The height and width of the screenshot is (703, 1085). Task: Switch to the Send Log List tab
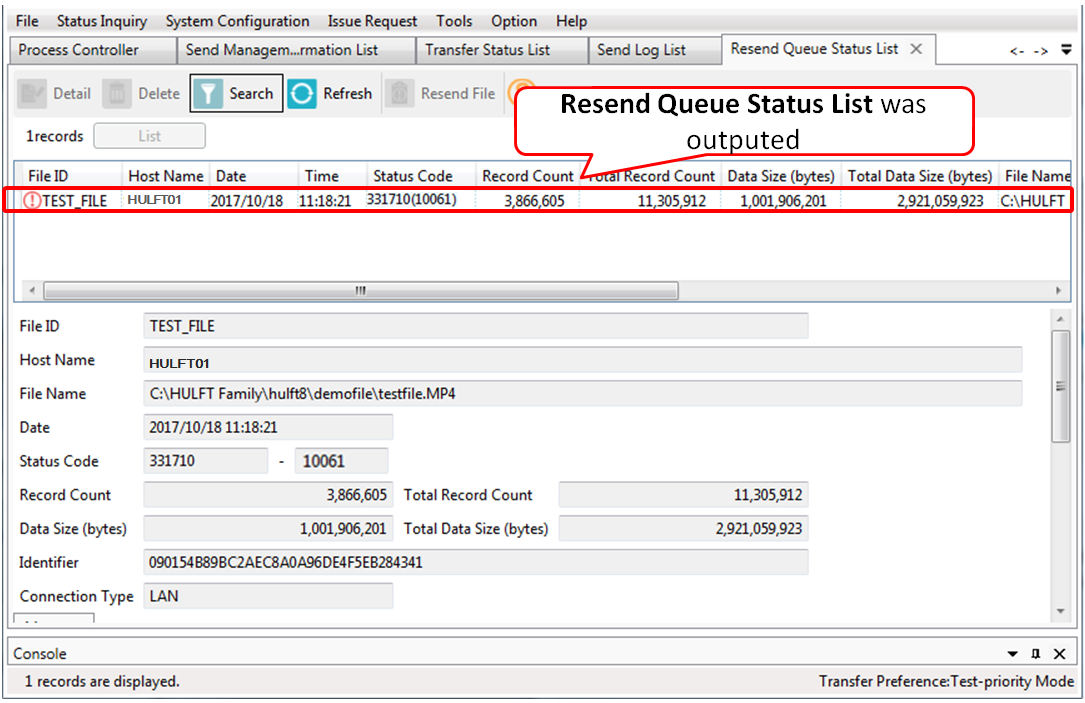tap(641, 50)
